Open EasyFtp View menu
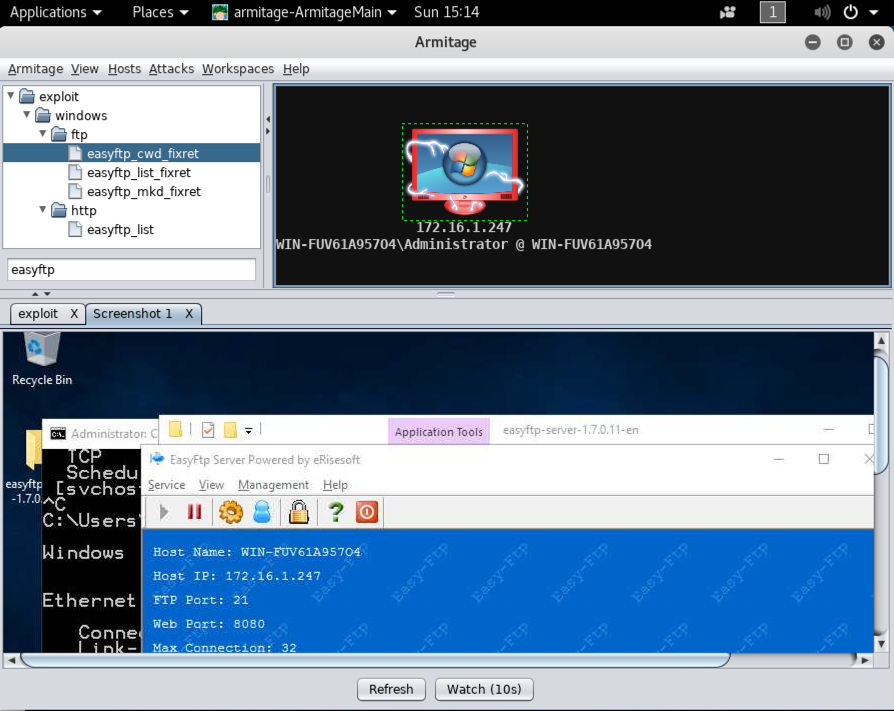The height and width of the screenshot is (711, 894). coord(211,485)
